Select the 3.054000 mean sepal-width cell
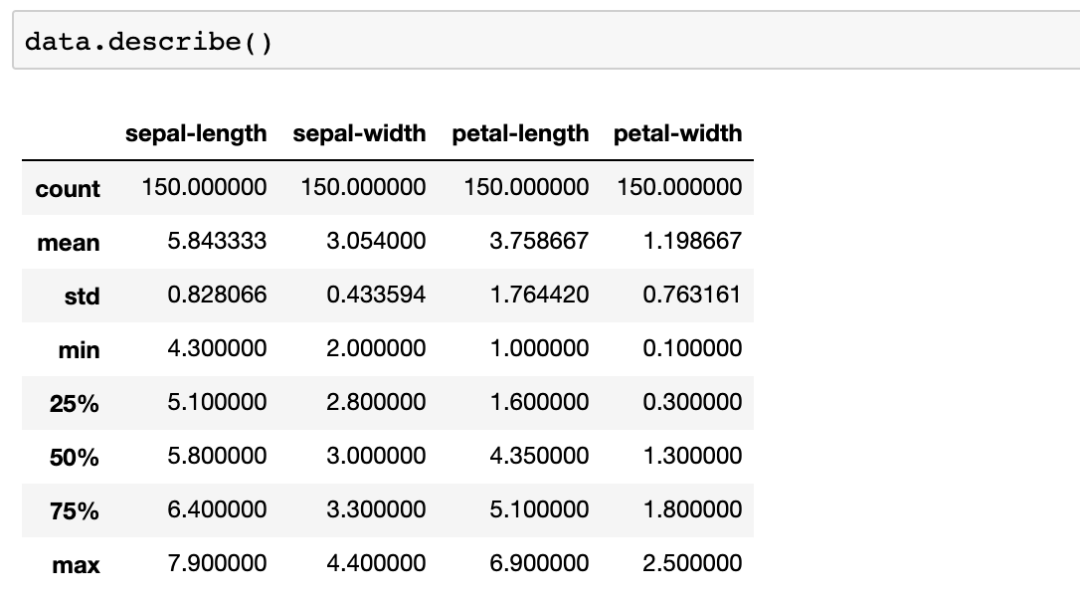1080x601 pixels. 376,240
